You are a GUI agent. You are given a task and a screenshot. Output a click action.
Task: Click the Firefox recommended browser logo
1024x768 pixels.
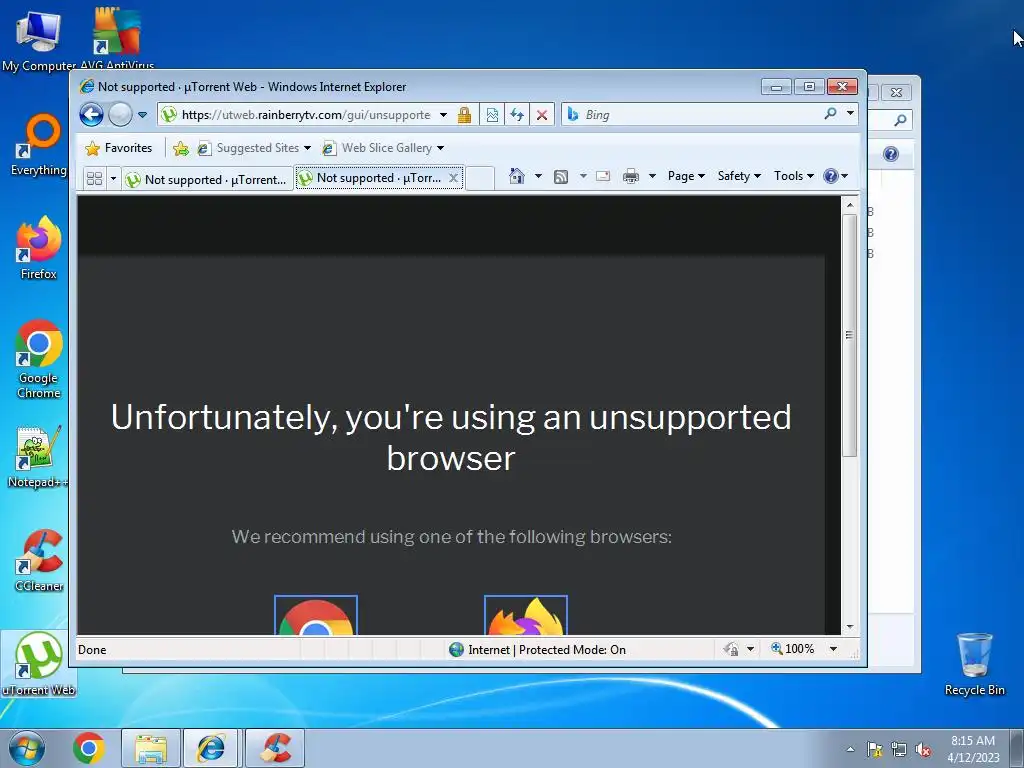pyautogui.click(x=526, y=615)
